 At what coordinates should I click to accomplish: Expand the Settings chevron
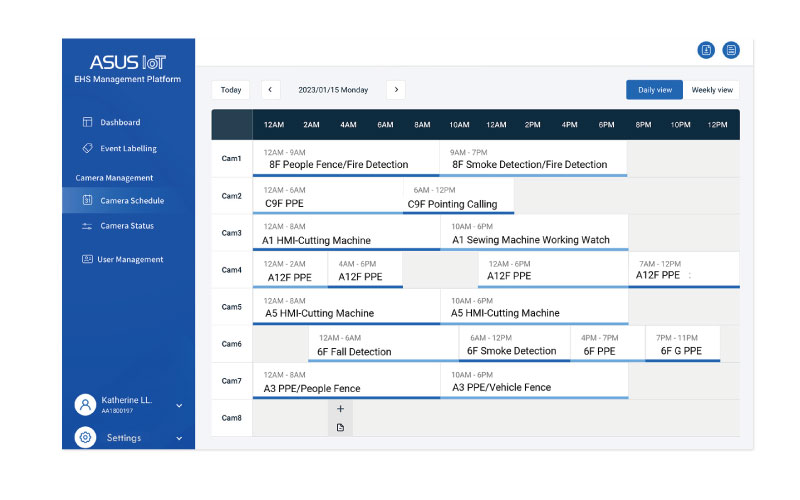tap(179, 438)
